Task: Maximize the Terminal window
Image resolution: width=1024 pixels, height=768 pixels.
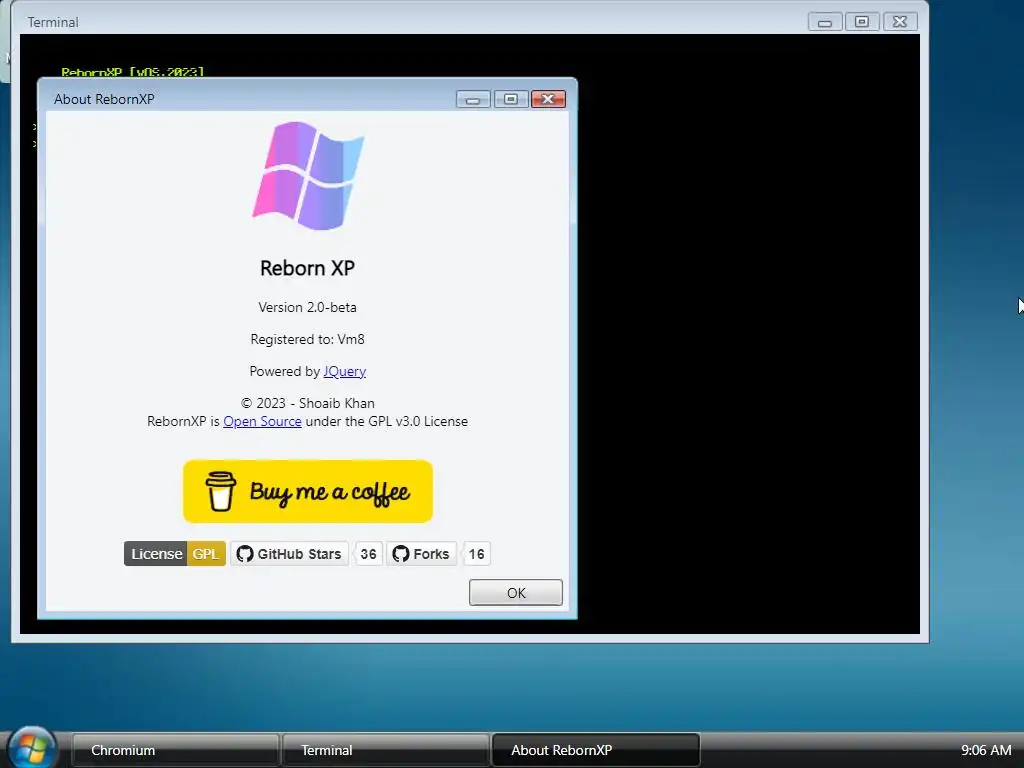Action: tap(862, 22)
